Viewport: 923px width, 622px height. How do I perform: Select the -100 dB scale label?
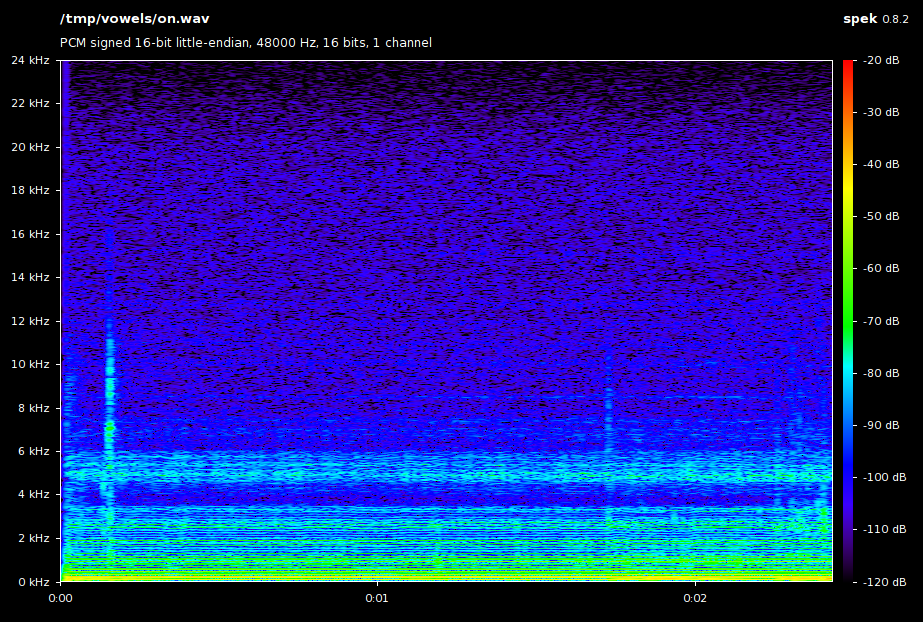(x=882, y=477)
